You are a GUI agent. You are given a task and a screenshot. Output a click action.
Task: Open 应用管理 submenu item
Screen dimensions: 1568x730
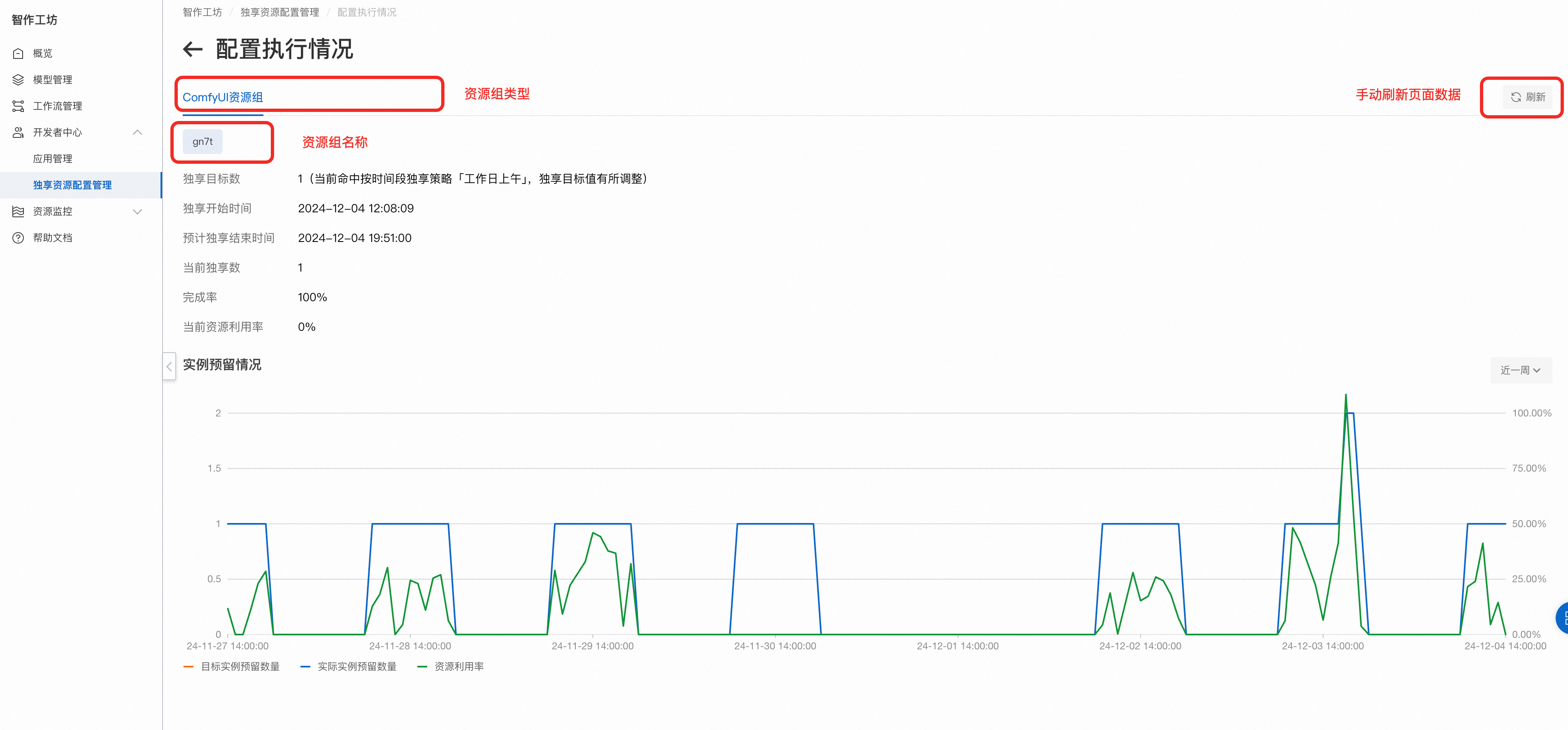80,158
